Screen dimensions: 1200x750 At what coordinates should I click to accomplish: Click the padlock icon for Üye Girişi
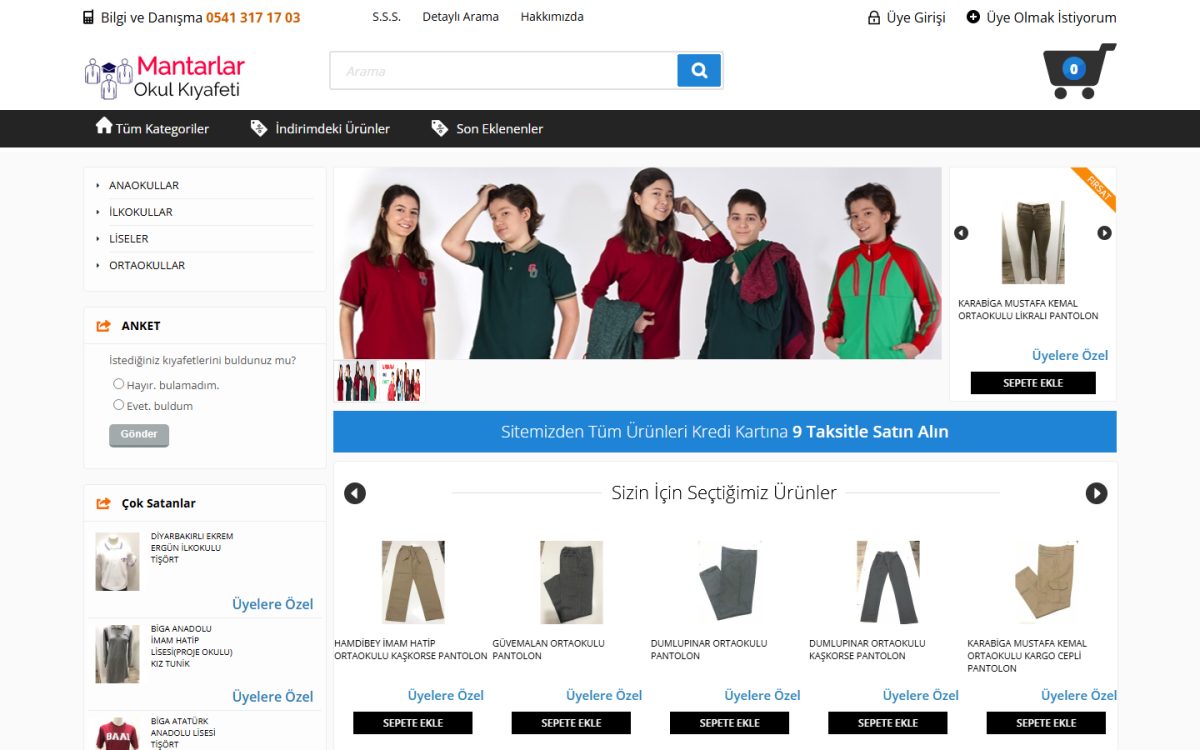click(874, 17)
